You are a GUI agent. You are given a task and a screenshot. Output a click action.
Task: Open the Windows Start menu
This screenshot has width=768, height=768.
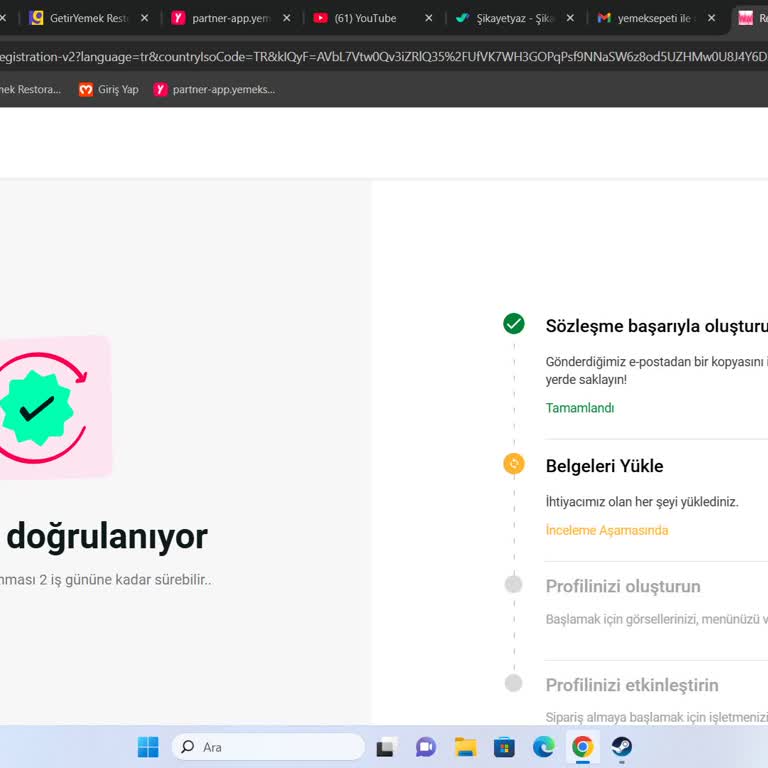point(148,747)
